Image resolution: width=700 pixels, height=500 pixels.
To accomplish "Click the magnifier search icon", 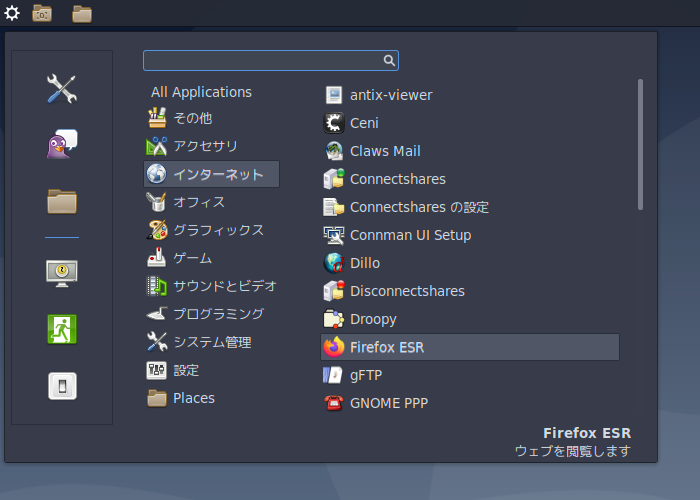I will pyautogui.click(x=389, y=60).
